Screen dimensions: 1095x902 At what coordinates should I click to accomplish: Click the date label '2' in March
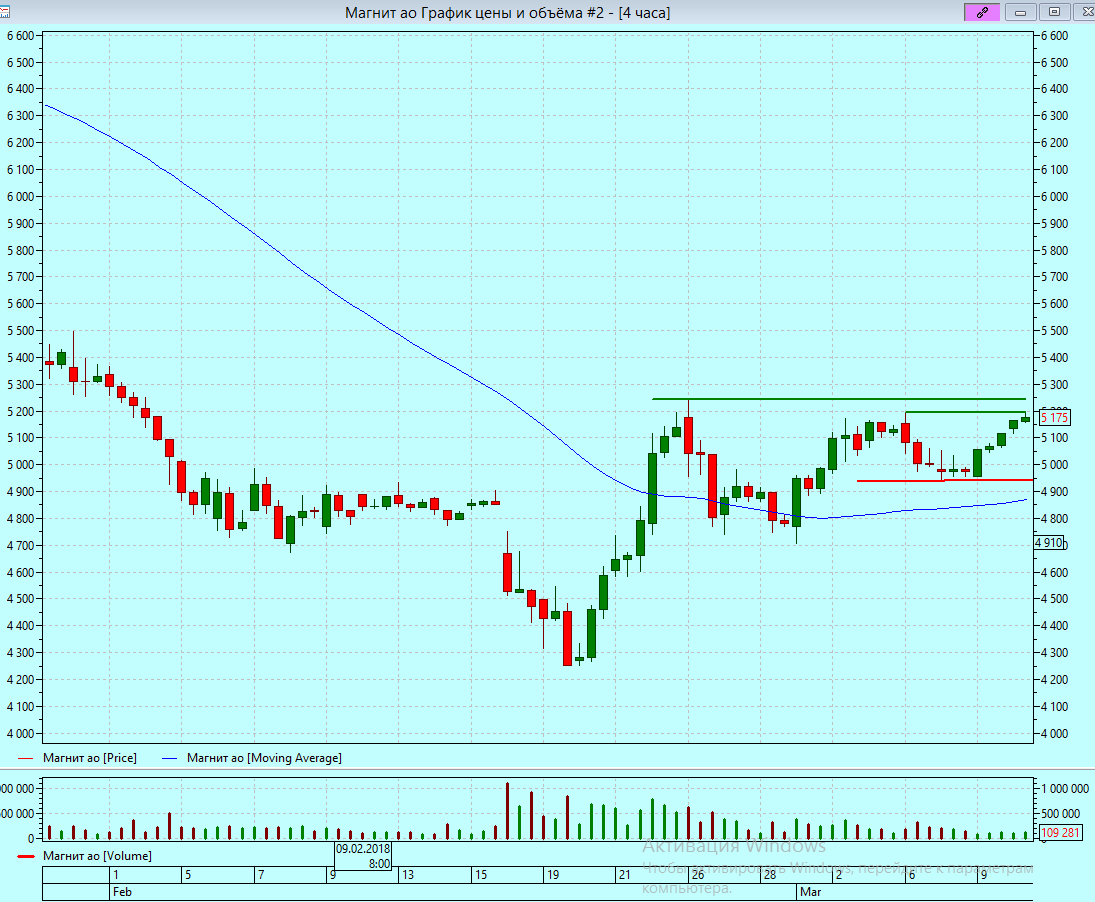click(x=839, y=874)
